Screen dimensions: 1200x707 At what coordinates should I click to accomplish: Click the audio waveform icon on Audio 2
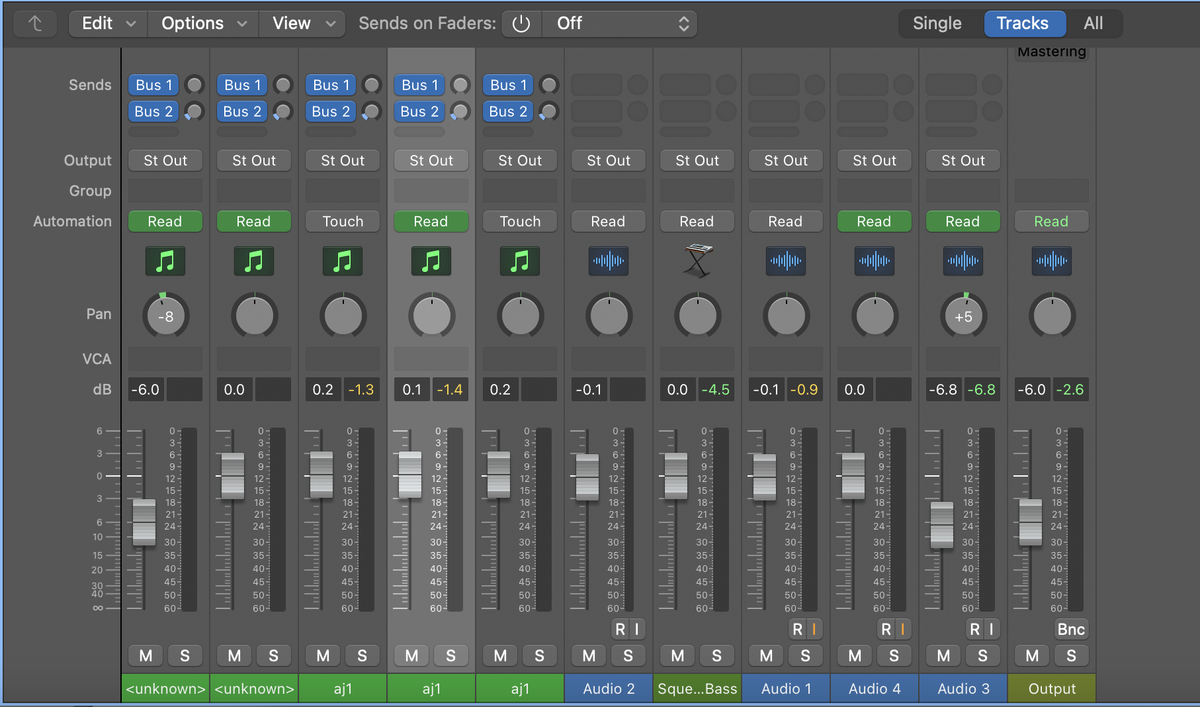608,262
